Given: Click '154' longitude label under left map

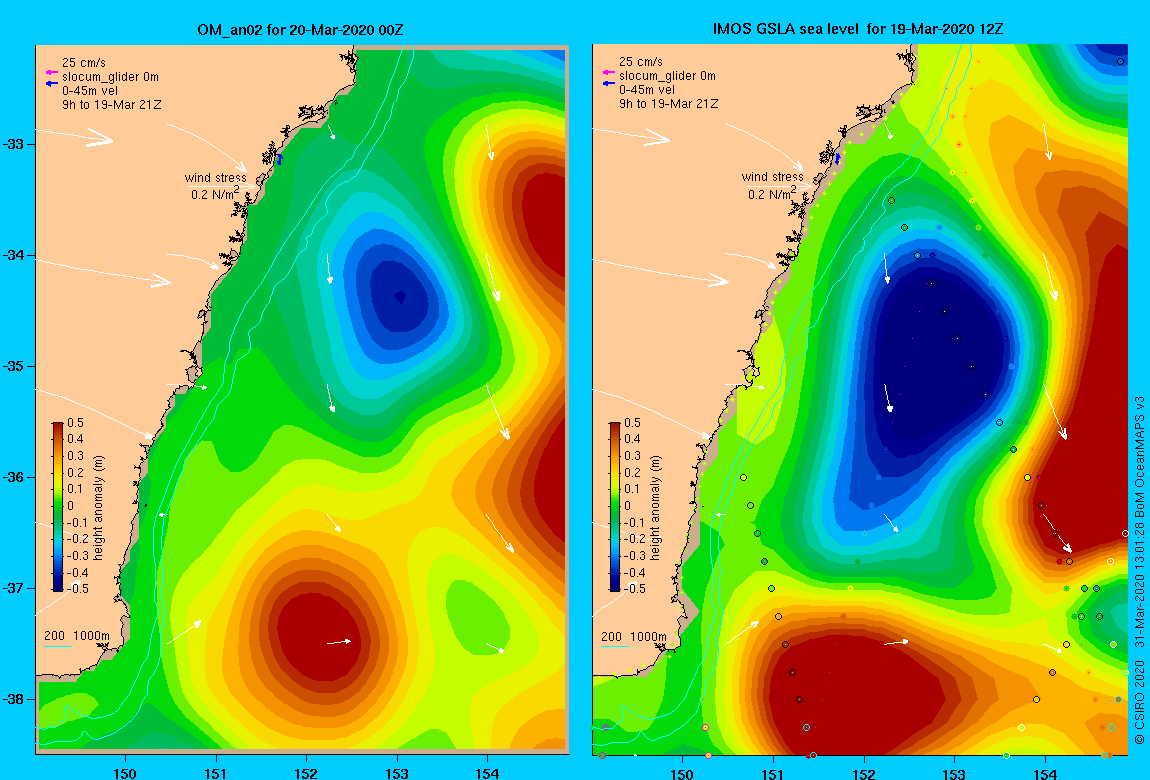Looking at the screenshot, I should point(488,773).
